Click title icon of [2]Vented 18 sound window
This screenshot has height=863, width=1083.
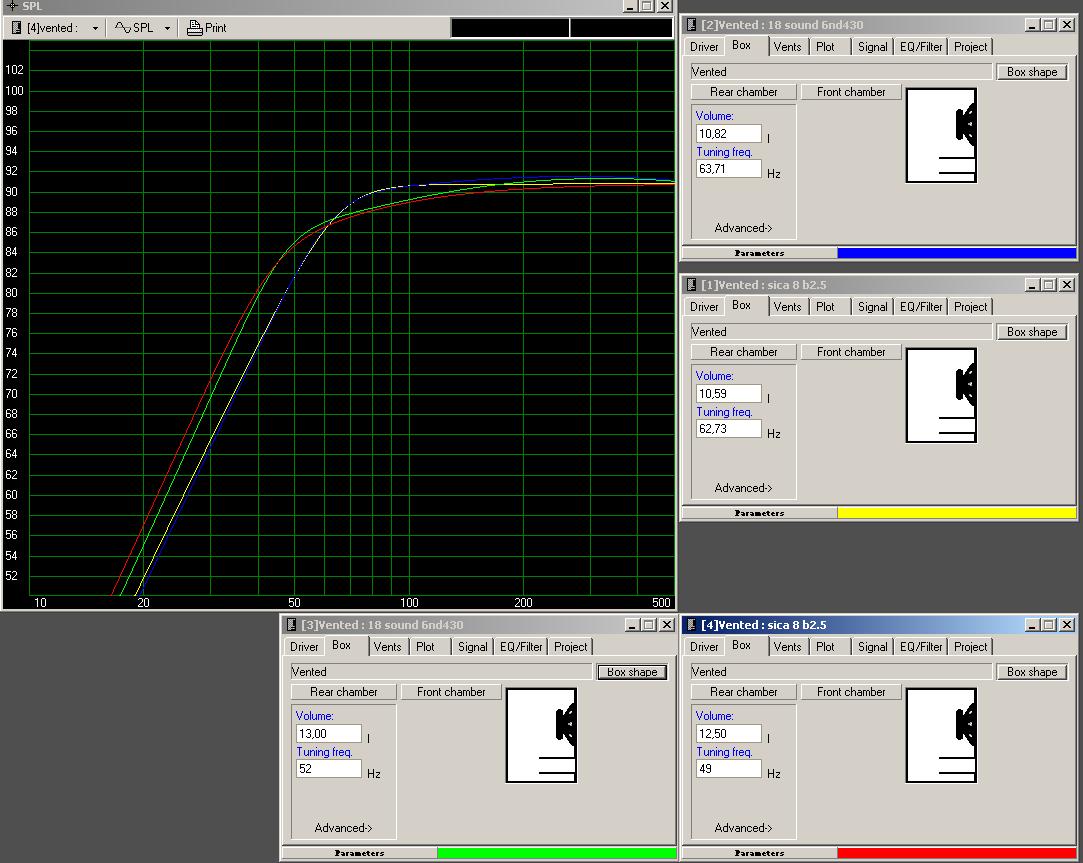click(691, 25)
